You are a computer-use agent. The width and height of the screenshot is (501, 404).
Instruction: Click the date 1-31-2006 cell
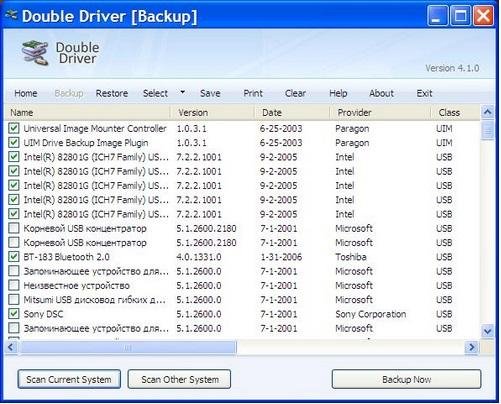[281, 257]
